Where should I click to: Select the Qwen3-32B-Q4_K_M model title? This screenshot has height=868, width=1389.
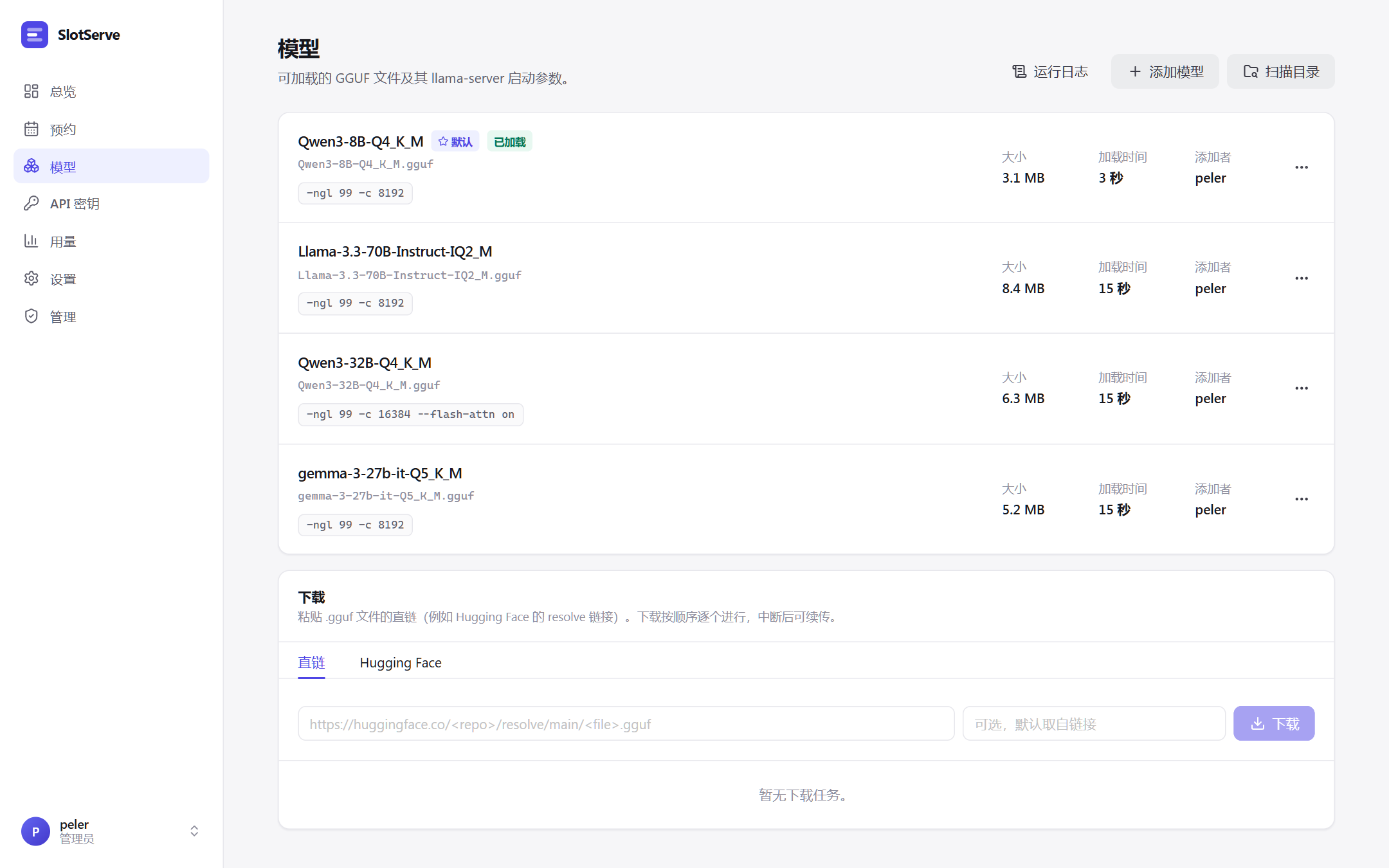365,363
